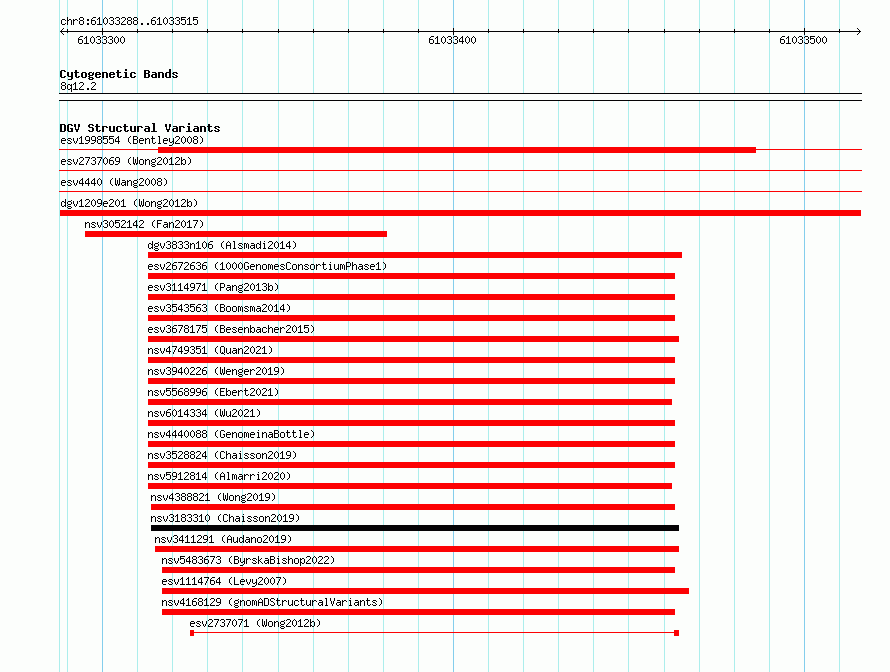
Task: Select the esv4440 (Wang2008) variant label
Action: [x=114, y=182]
